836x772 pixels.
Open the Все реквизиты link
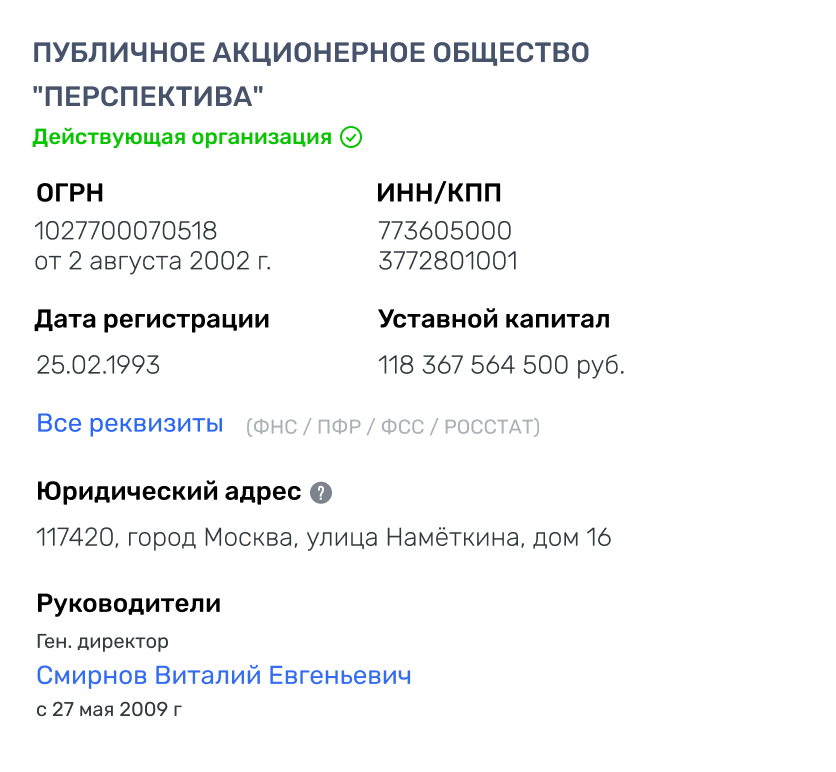[129, 424]
